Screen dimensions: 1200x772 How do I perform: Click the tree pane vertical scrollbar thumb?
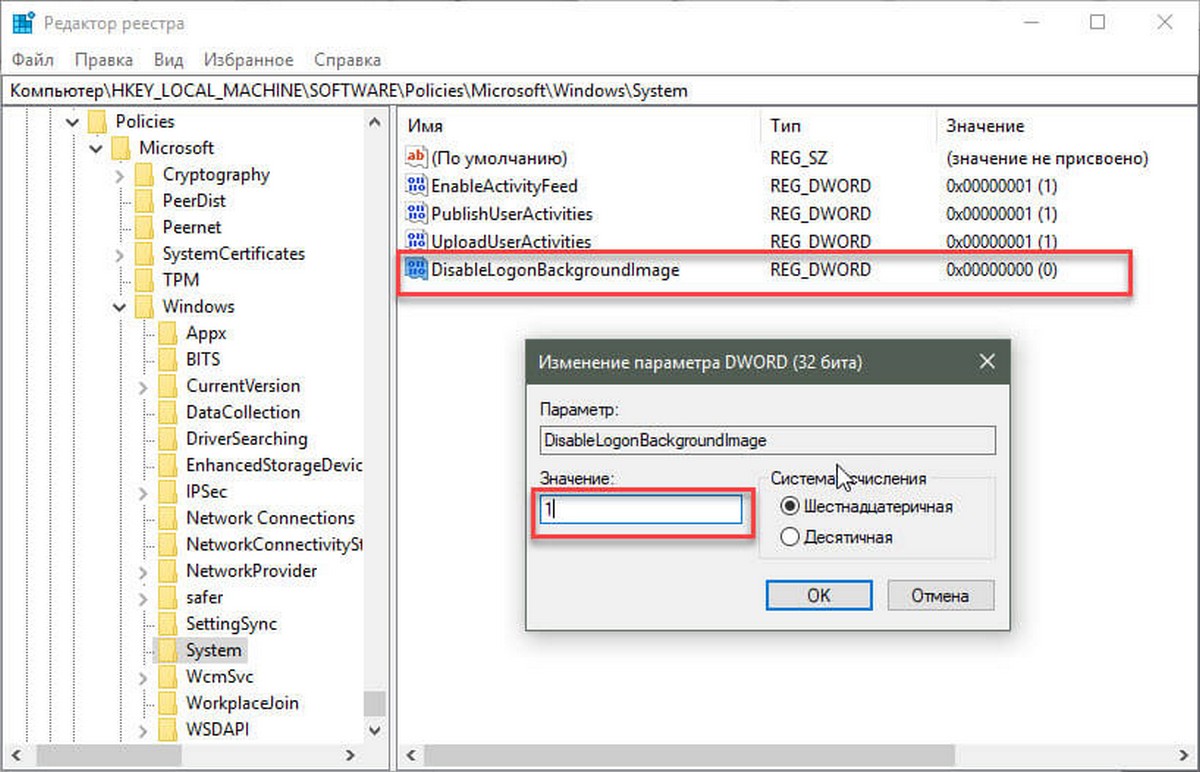click(374, 704)
